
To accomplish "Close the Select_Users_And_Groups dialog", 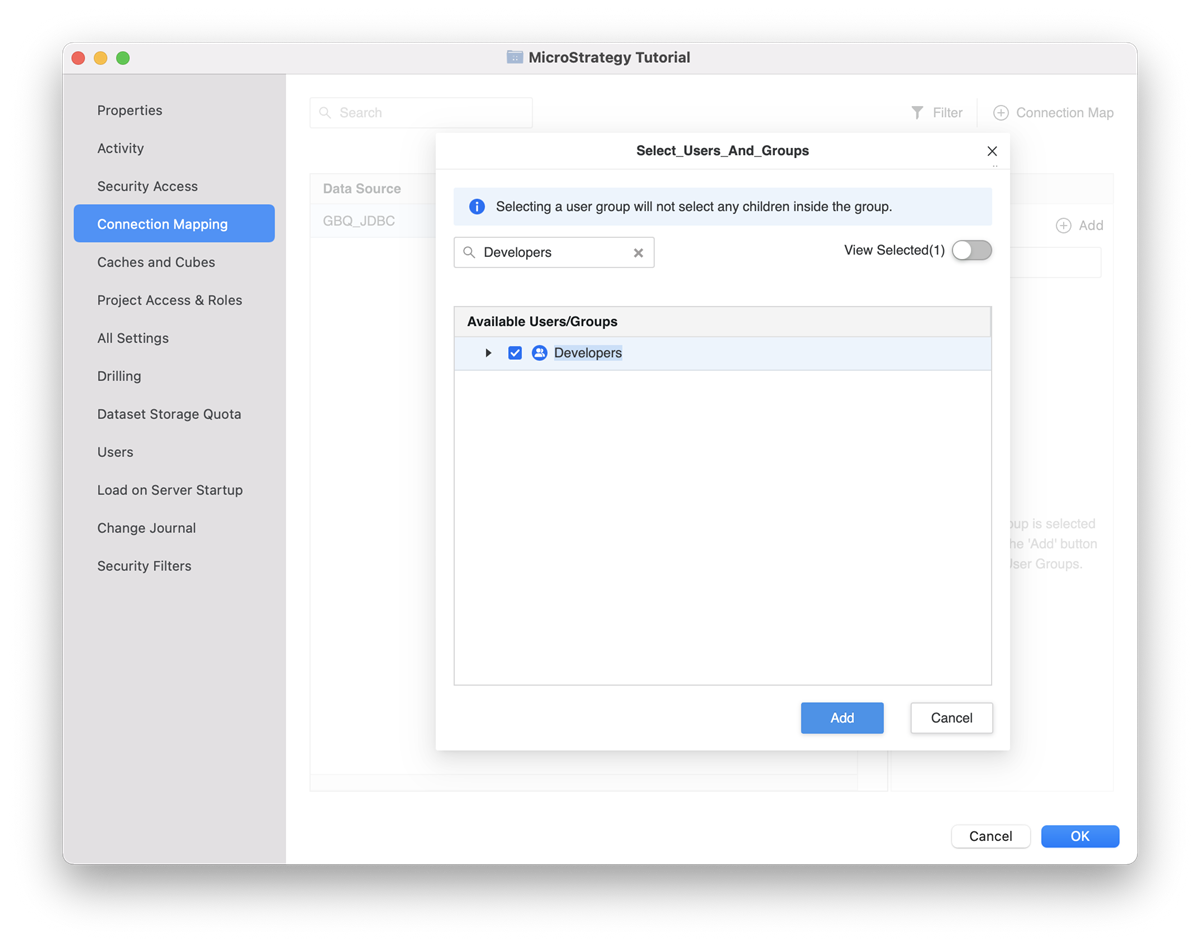I will (x=992, y=151).
